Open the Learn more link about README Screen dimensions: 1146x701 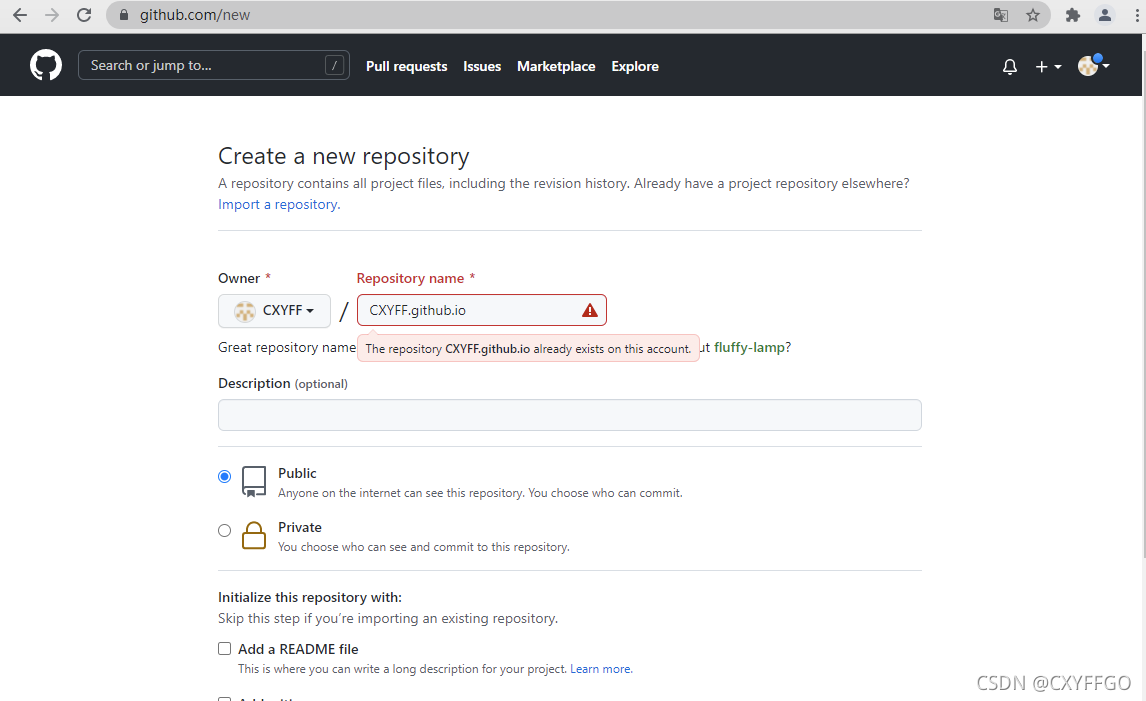[x=601, y=669]
